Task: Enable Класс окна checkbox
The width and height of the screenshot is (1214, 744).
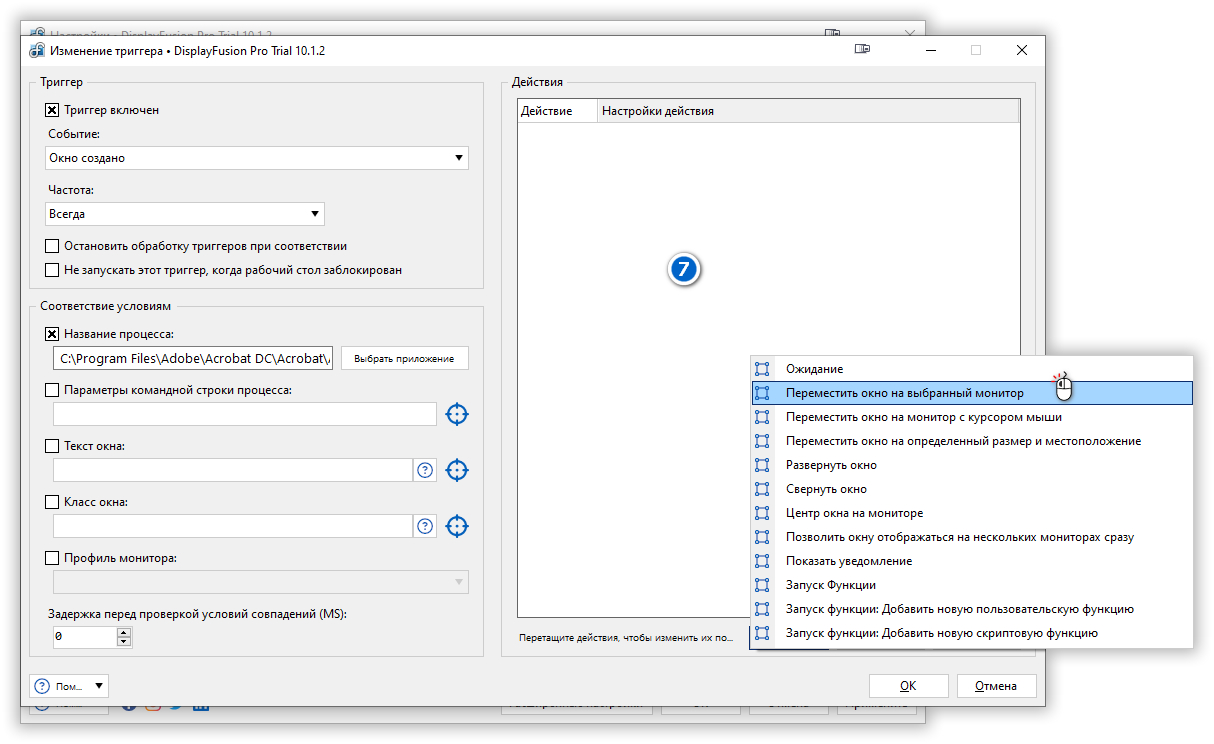Action: coord(52,502)
